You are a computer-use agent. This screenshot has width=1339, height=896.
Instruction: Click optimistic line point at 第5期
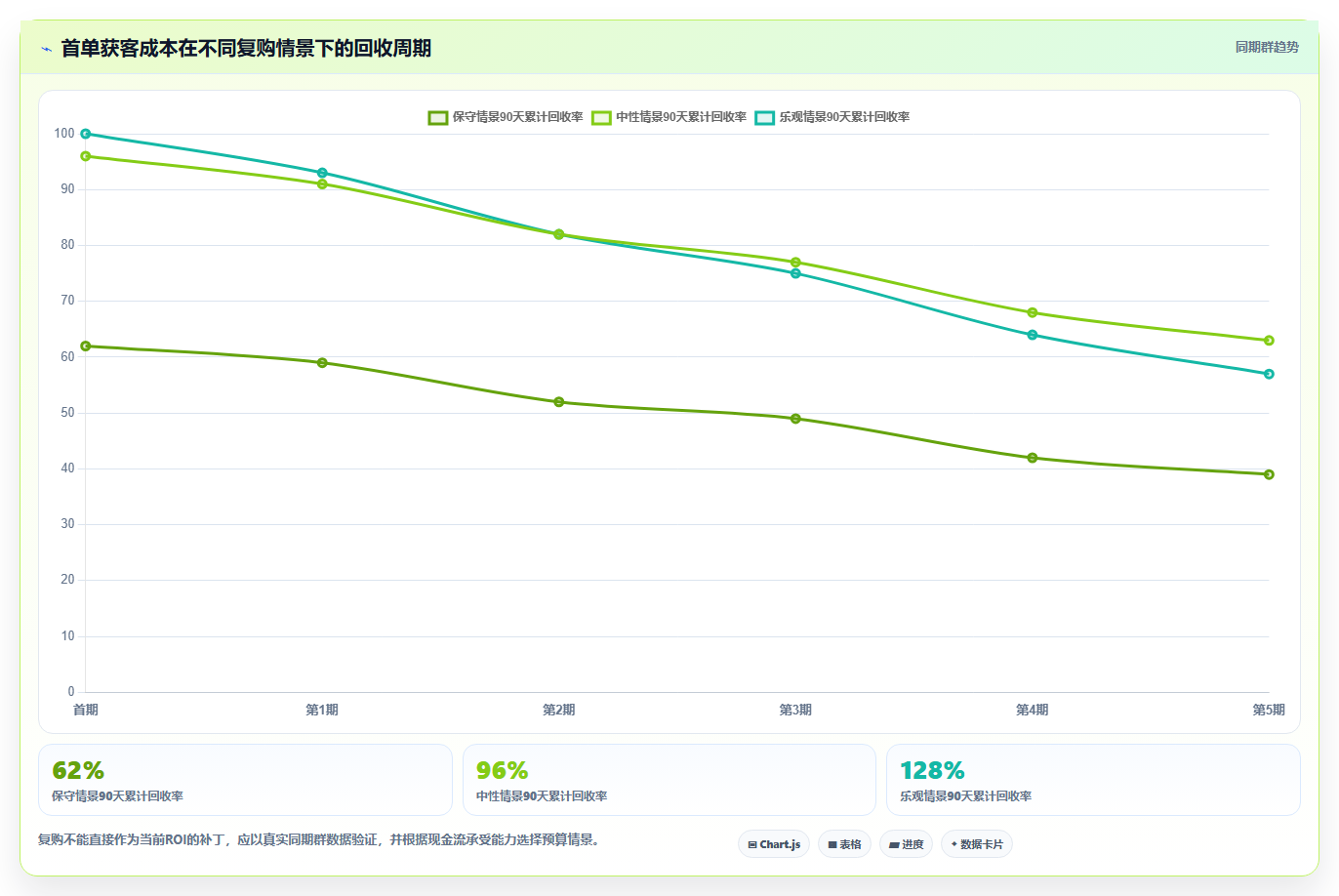pos(1269,374)
